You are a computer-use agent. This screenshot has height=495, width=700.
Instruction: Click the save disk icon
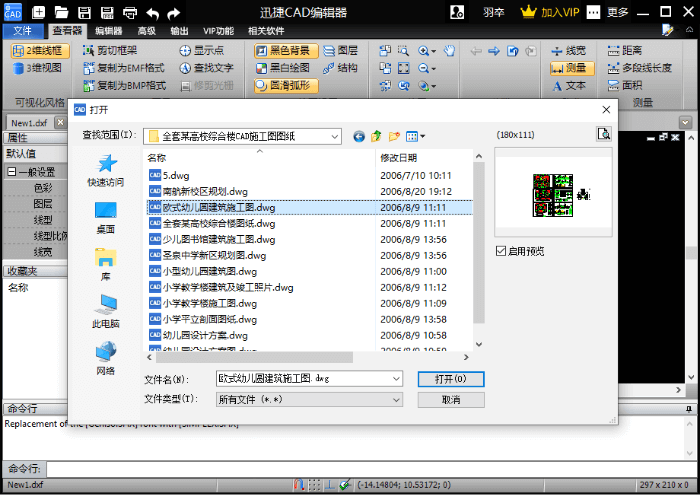pyautogui.click(x=84, y=12)
